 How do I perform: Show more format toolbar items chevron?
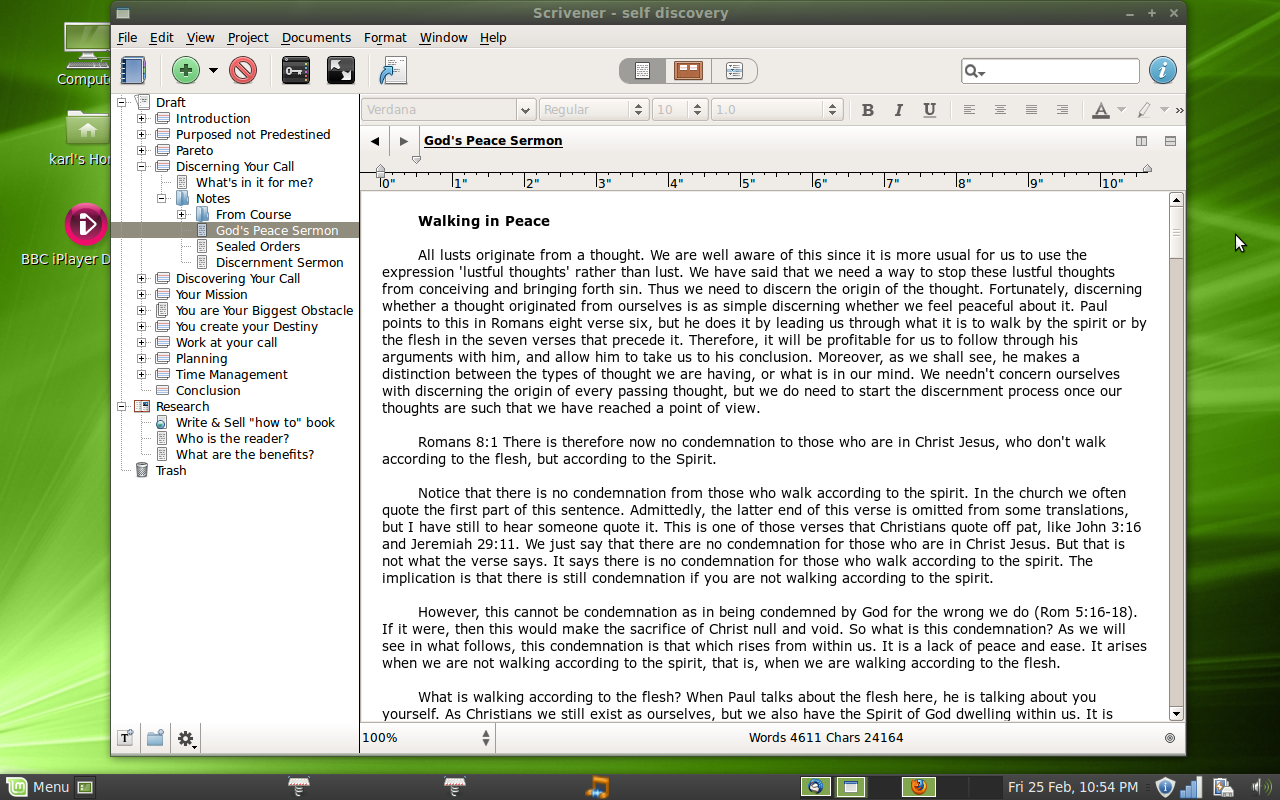(1180, 110)
